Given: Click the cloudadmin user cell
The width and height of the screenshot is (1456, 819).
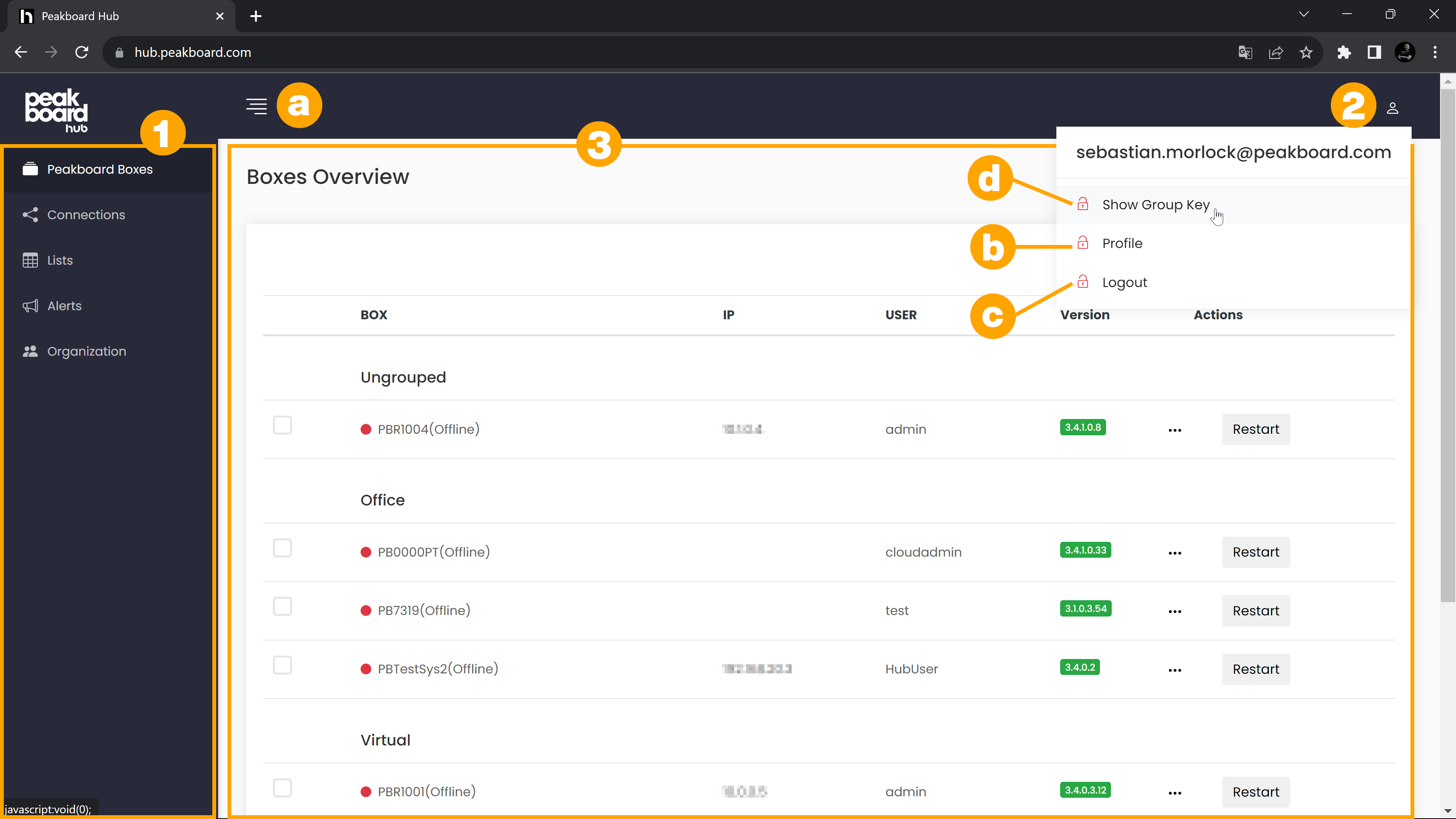Looking at the screenshot, I should 923,552.
